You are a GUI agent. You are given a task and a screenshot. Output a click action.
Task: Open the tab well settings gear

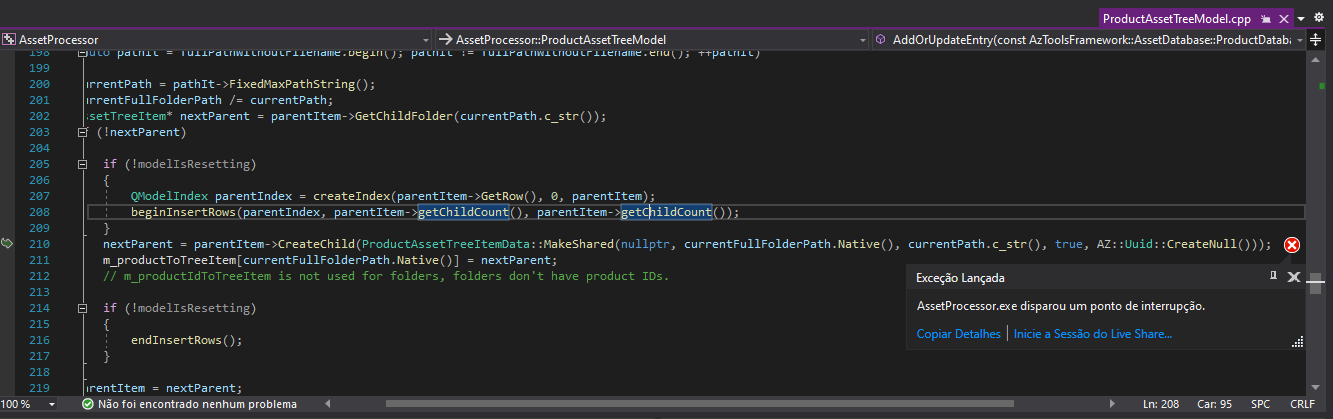point(1321,19)
